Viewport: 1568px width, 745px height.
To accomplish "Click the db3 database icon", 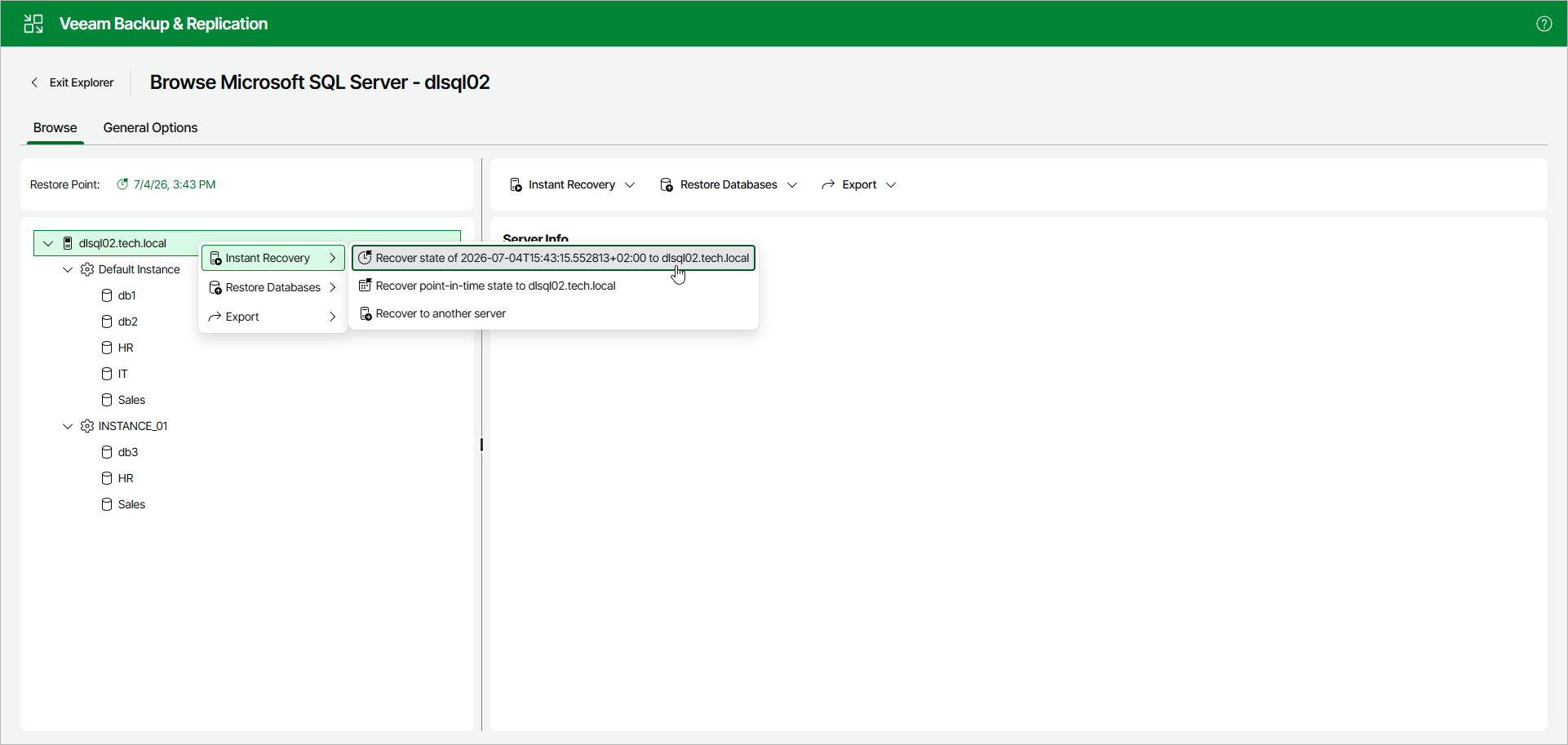I will tap(107, 452).
